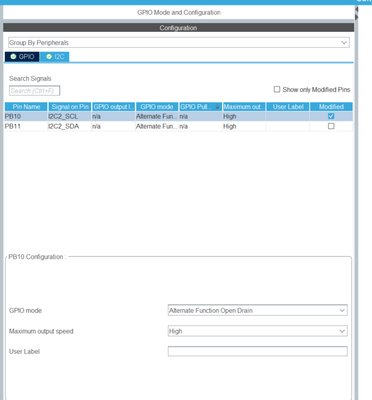Image resolution: width=372 pixels, height=400 pixels.
Task: Click the User Label text field
Action: click(257, 351)
